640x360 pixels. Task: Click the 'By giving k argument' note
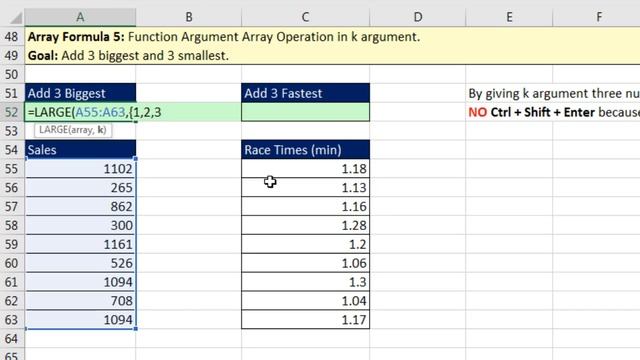(x=554, y=93)
